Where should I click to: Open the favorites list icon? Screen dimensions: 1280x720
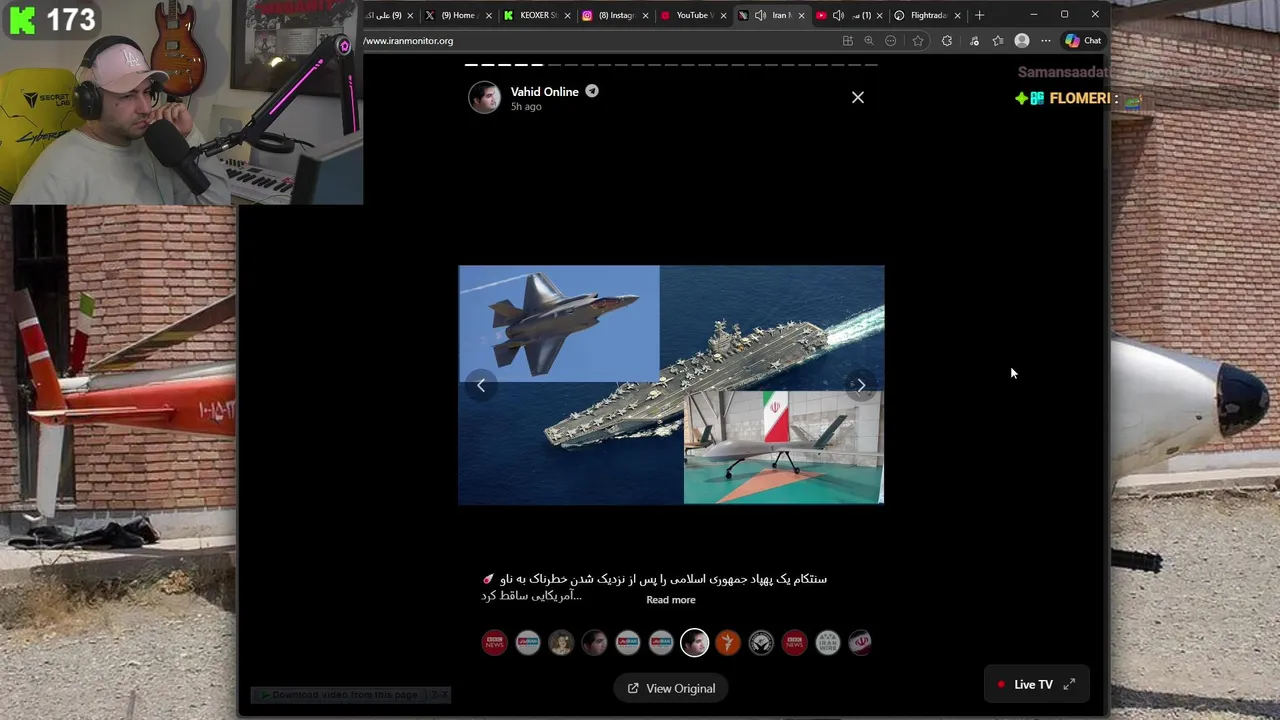[998, 41]
